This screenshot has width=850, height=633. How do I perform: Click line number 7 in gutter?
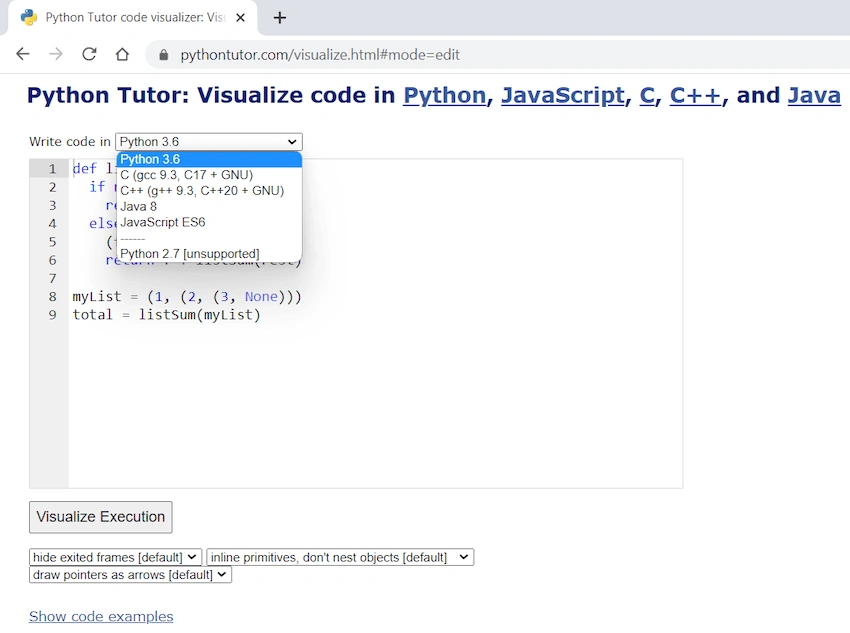coord(52,279)
